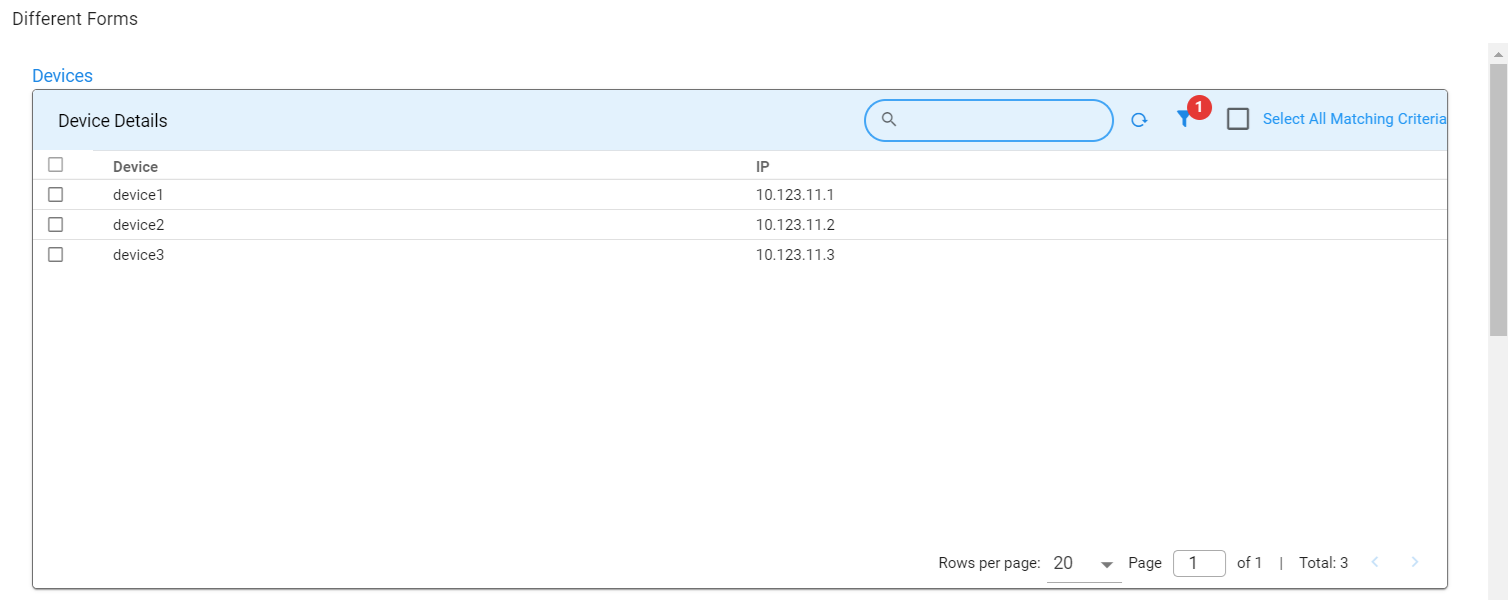Tick the checkbox for device2
1508x600 pixels.
56,225
